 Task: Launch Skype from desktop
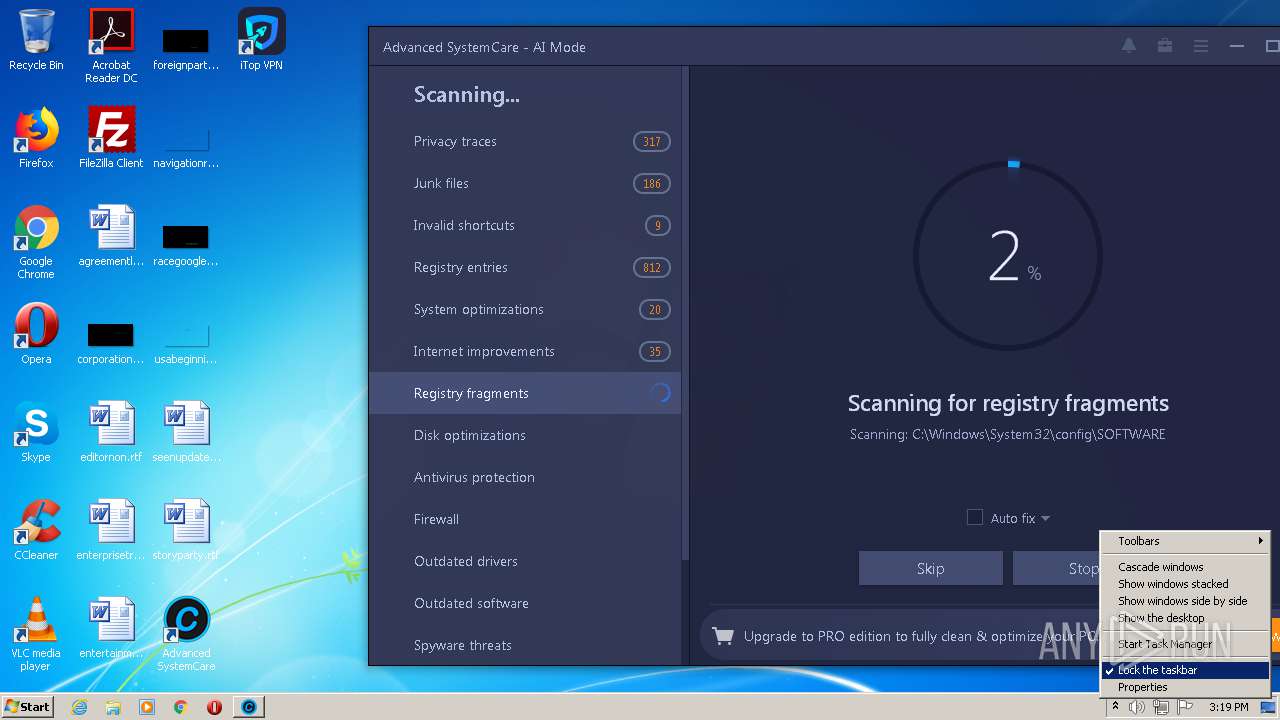36,432
